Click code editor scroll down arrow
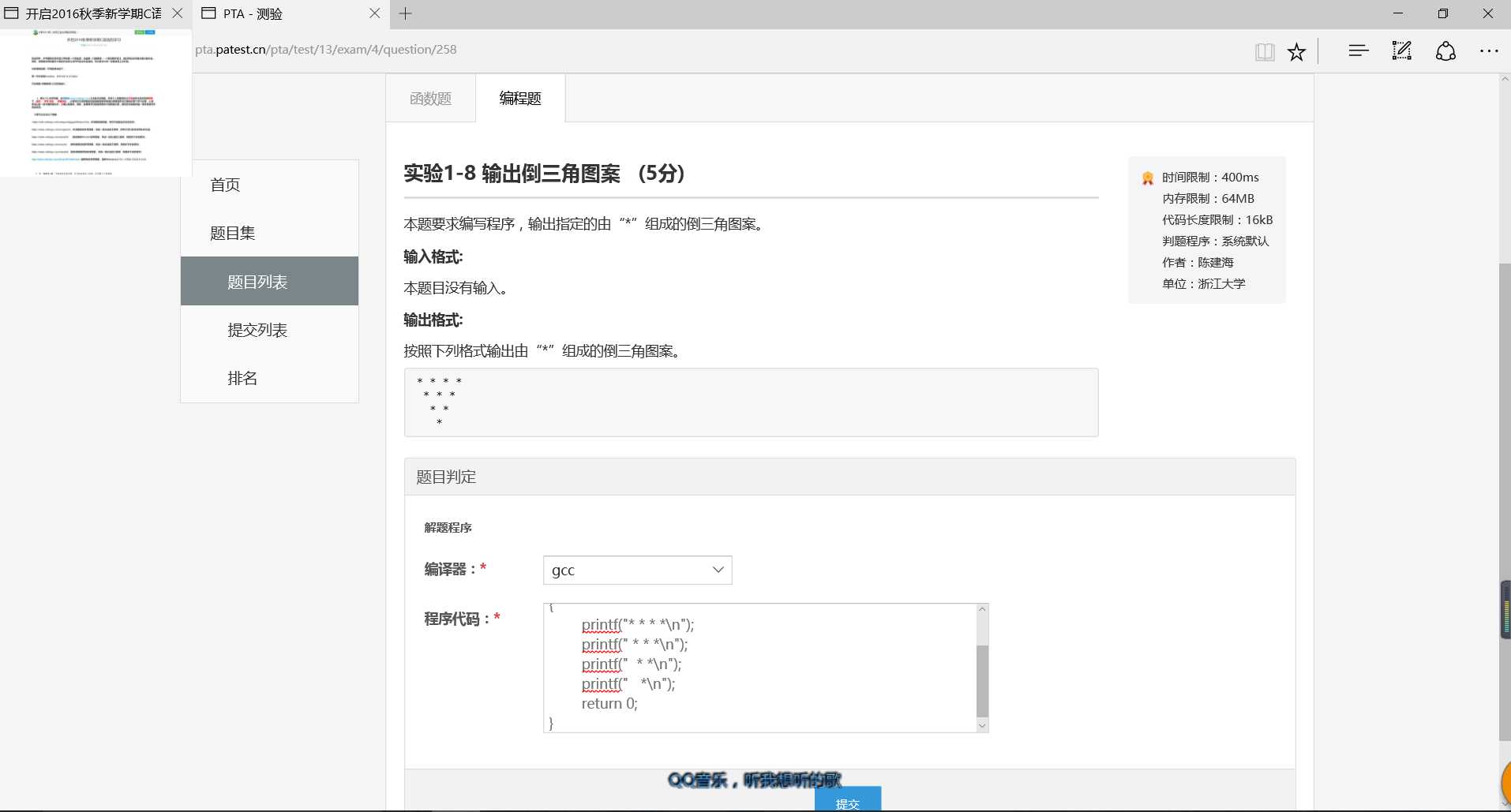The width and height of the screenshot is (1511, 812). click(982, 726)
